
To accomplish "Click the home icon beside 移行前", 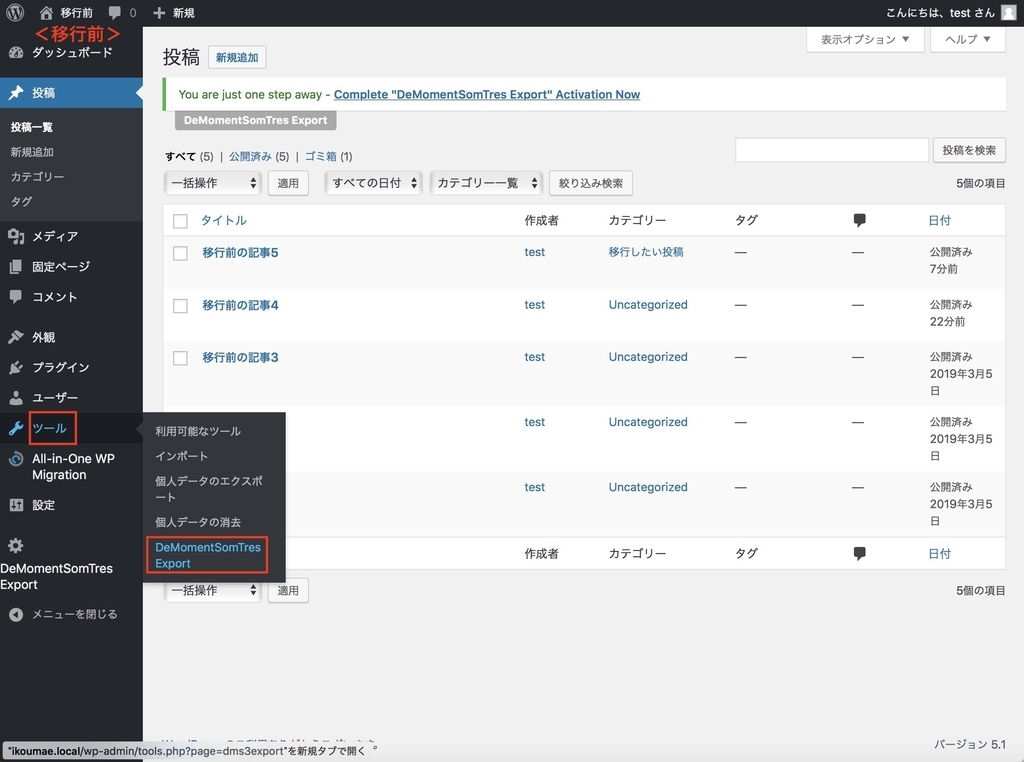I will point(46,12).
